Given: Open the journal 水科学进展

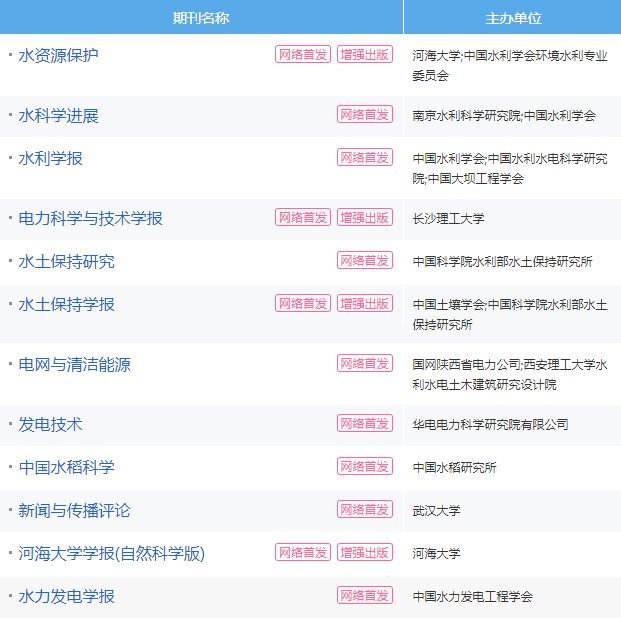Looking at the screenshot, I should coord(58,116).
